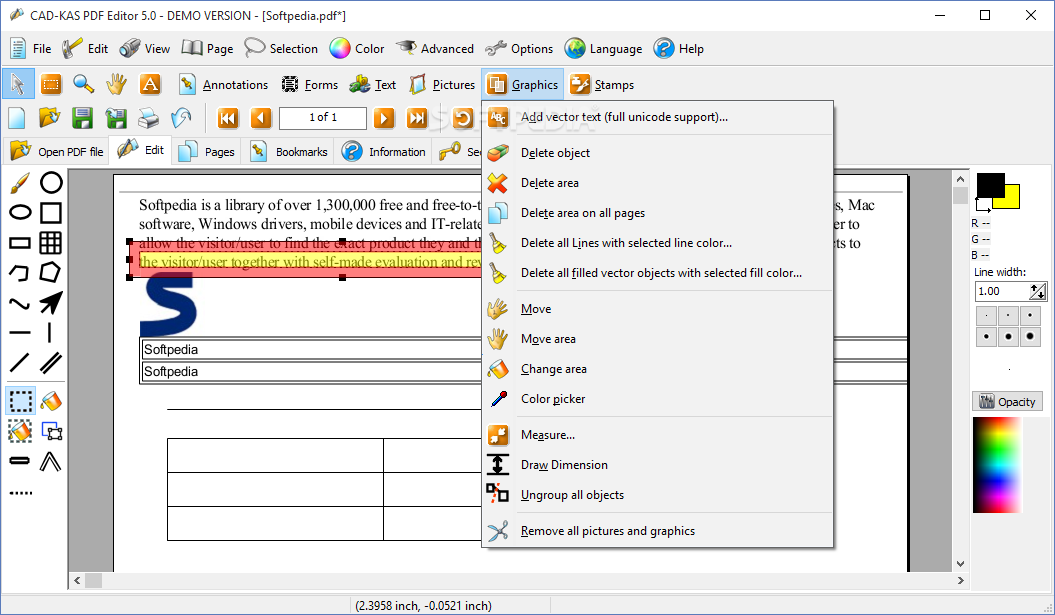Select the dotted line tool
Image resolution: width=1055 pixels, height=615 pixels.
pos(20,493)
